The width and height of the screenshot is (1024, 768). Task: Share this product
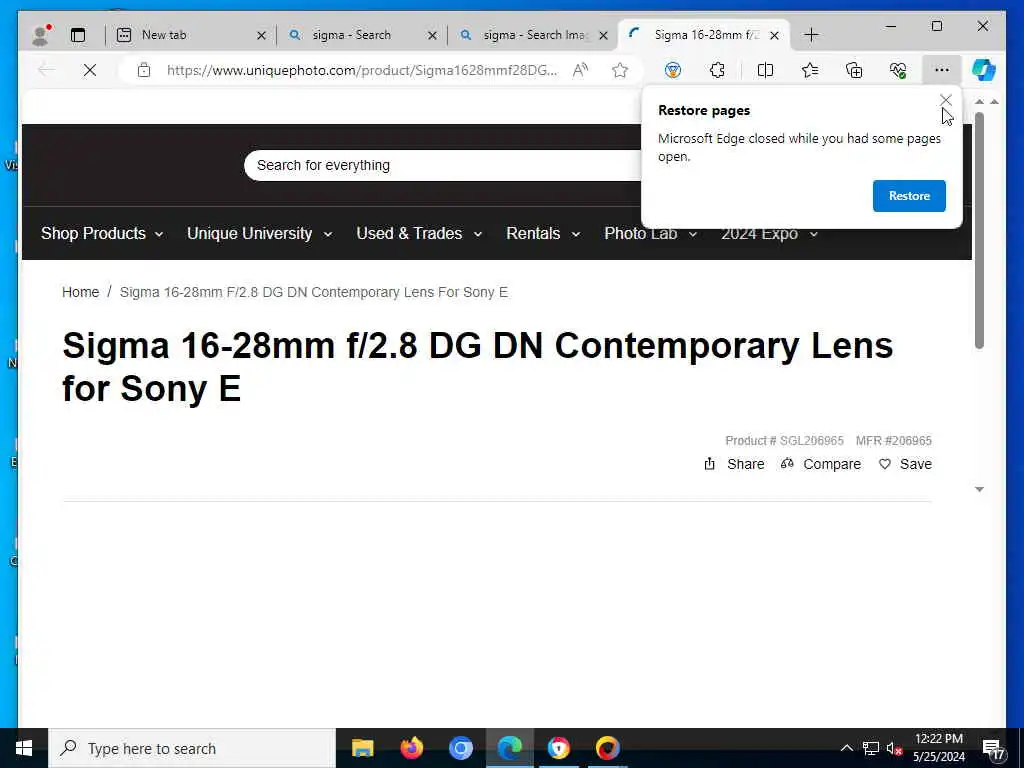pos(734,464)
